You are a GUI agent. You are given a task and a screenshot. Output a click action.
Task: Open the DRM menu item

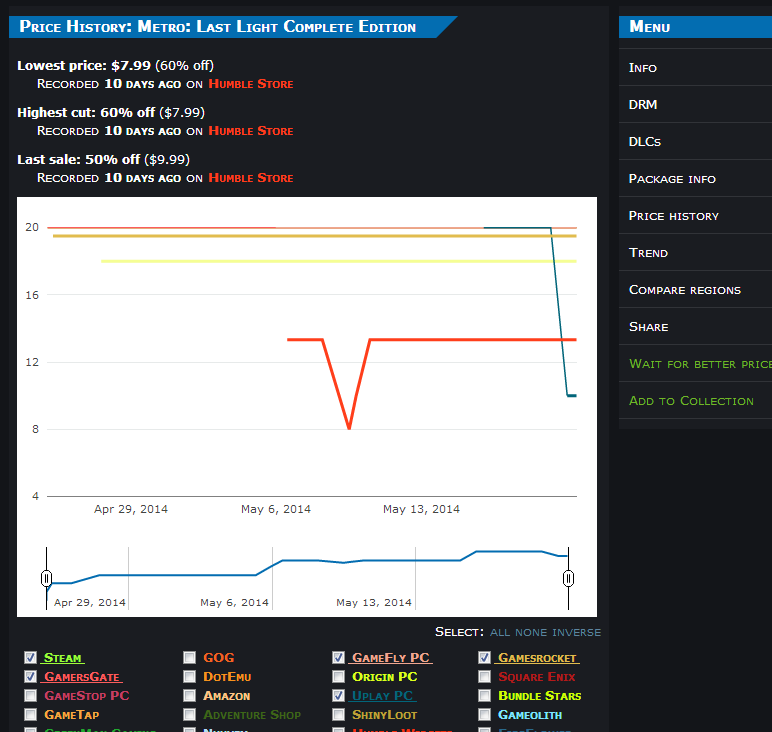(x=695, y=104)
